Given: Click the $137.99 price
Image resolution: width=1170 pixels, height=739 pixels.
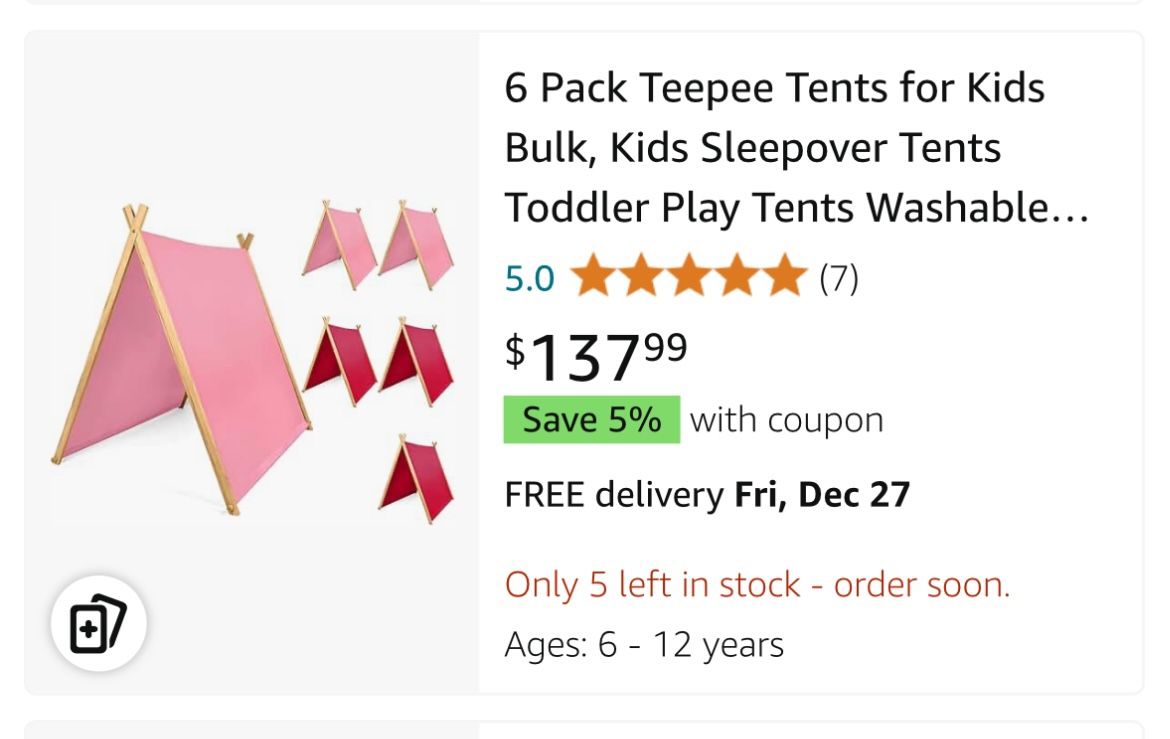Looking at the screenshot, I should pyautogui.click(x=596, y=355).
